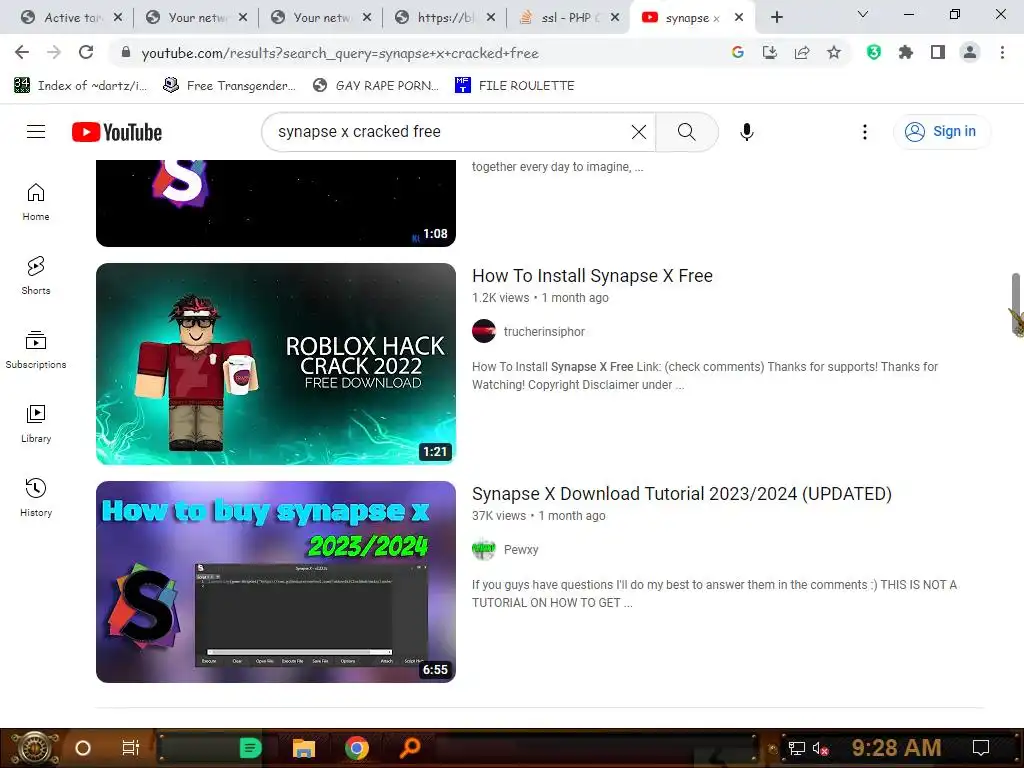Open the orange magnifier app on taskbar
This screenshot has height=768, width=1024.
[410, 748]
